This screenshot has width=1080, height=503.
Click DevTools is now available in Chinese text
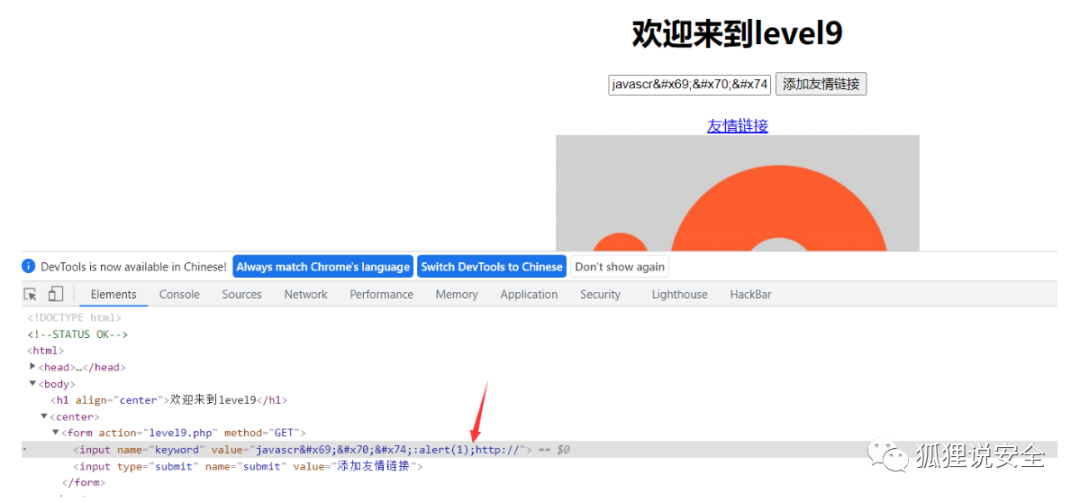(x=134, y=267)
